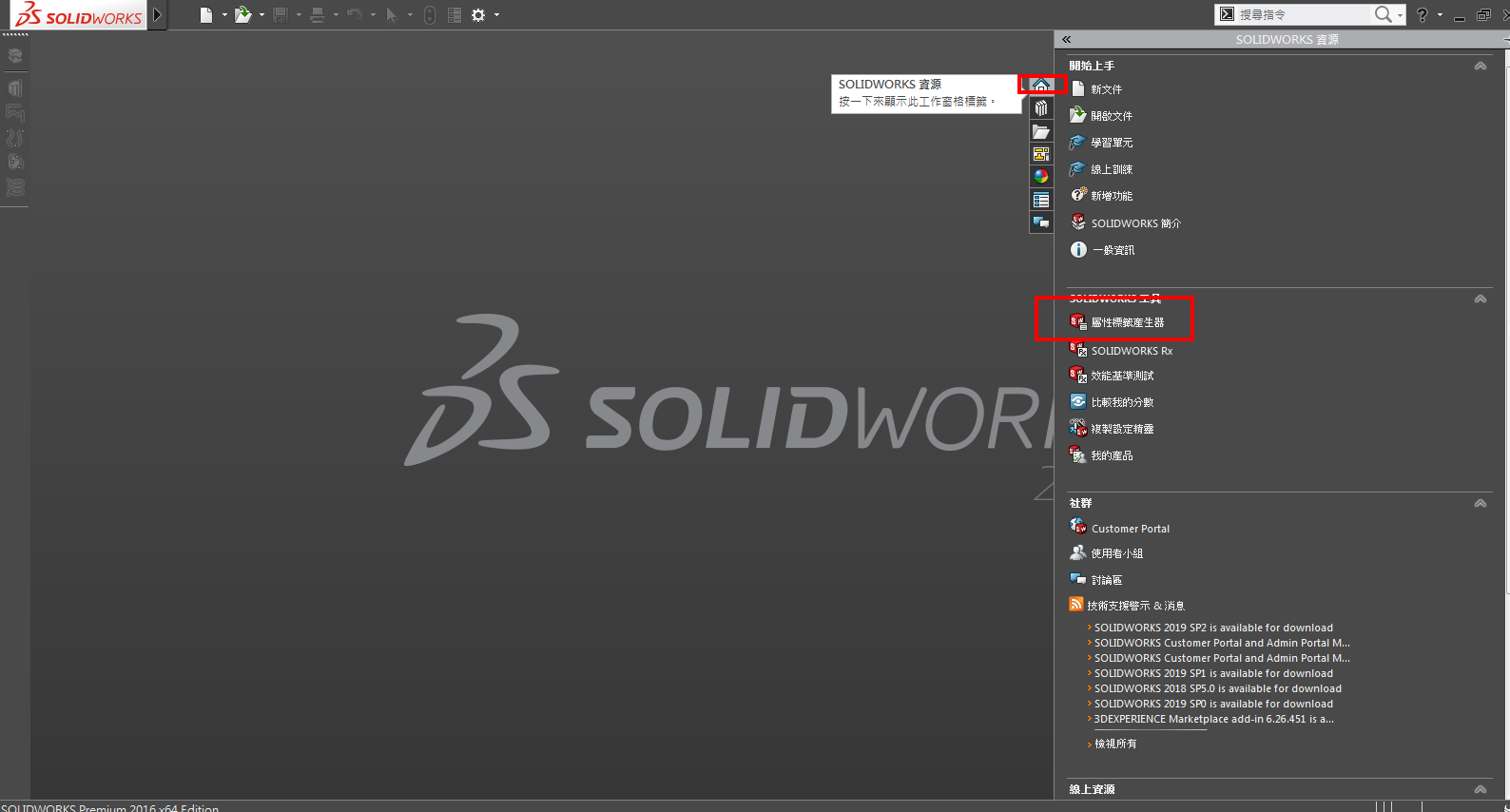Open news 'SOLIDWORKS 2019 SP2 is available for download'
Image resolution: width=1510 pixels, height=812 pixels.
(1213, 628)
